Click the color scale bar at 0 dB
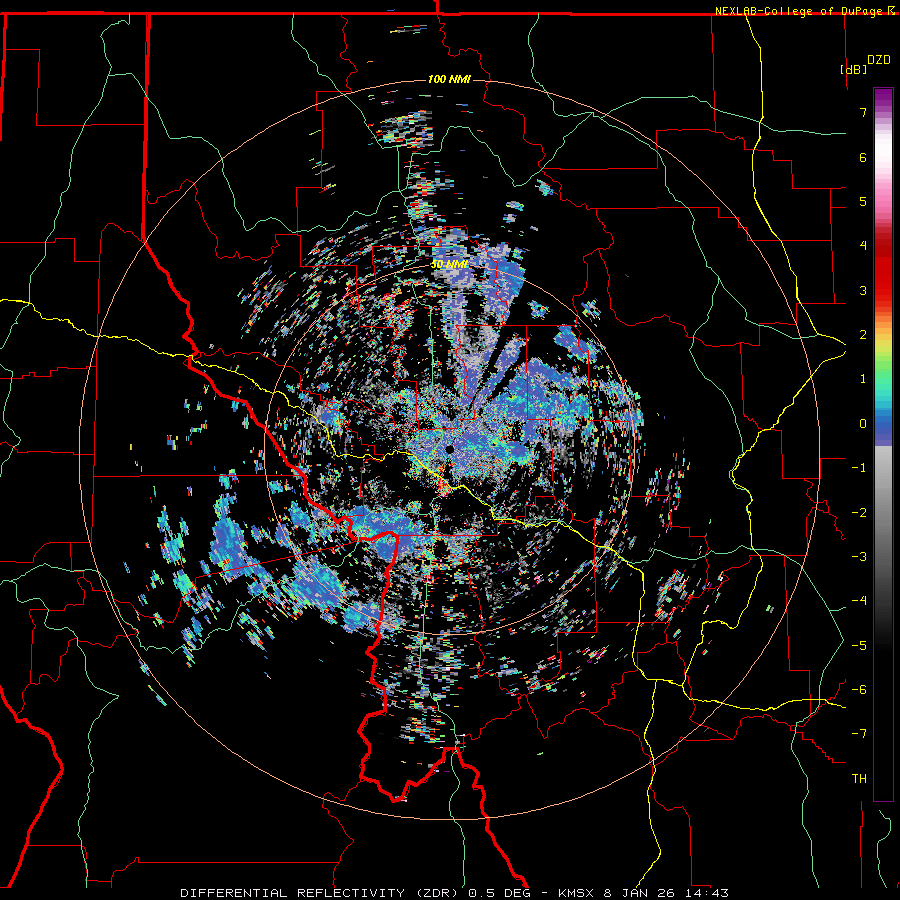This screenshot has width=900, height=900. coord(883,424)
